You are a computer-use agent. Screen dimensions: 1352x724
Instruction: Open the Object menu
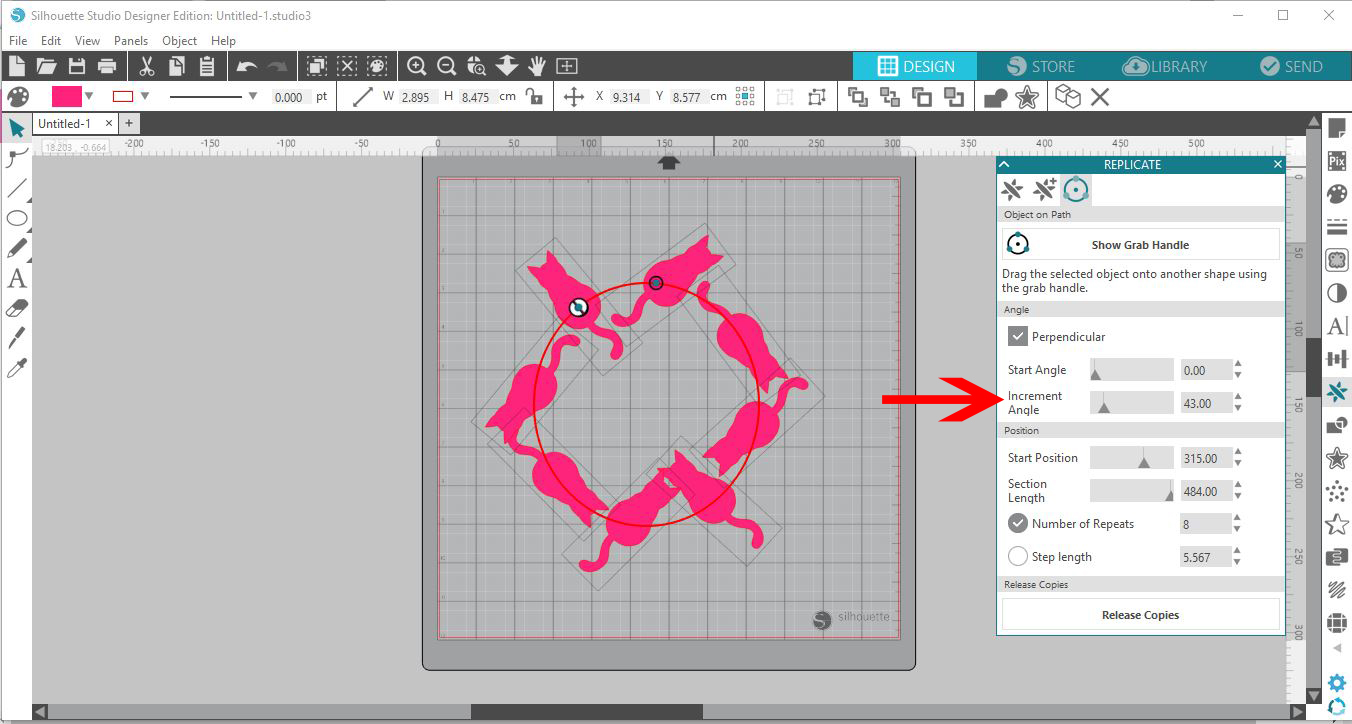click(x=180, y=41)
